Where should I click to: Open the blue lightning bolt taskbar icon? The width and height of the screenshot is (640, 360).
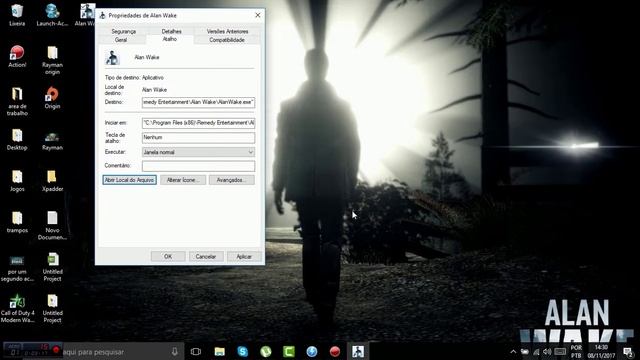(x=312, y=351)
